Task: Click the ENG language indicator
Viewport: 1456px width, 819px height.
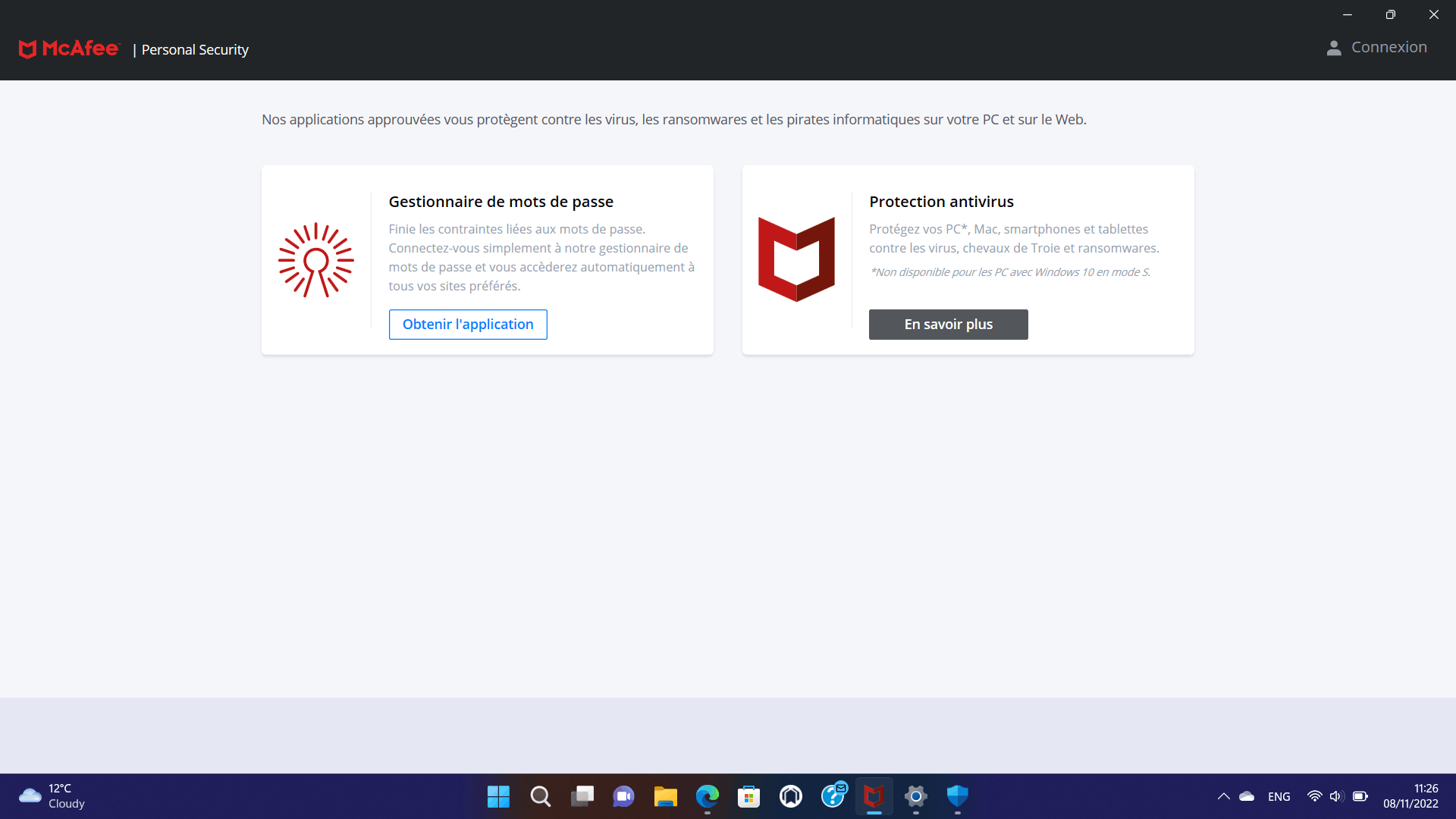Action: [1279, 796]
